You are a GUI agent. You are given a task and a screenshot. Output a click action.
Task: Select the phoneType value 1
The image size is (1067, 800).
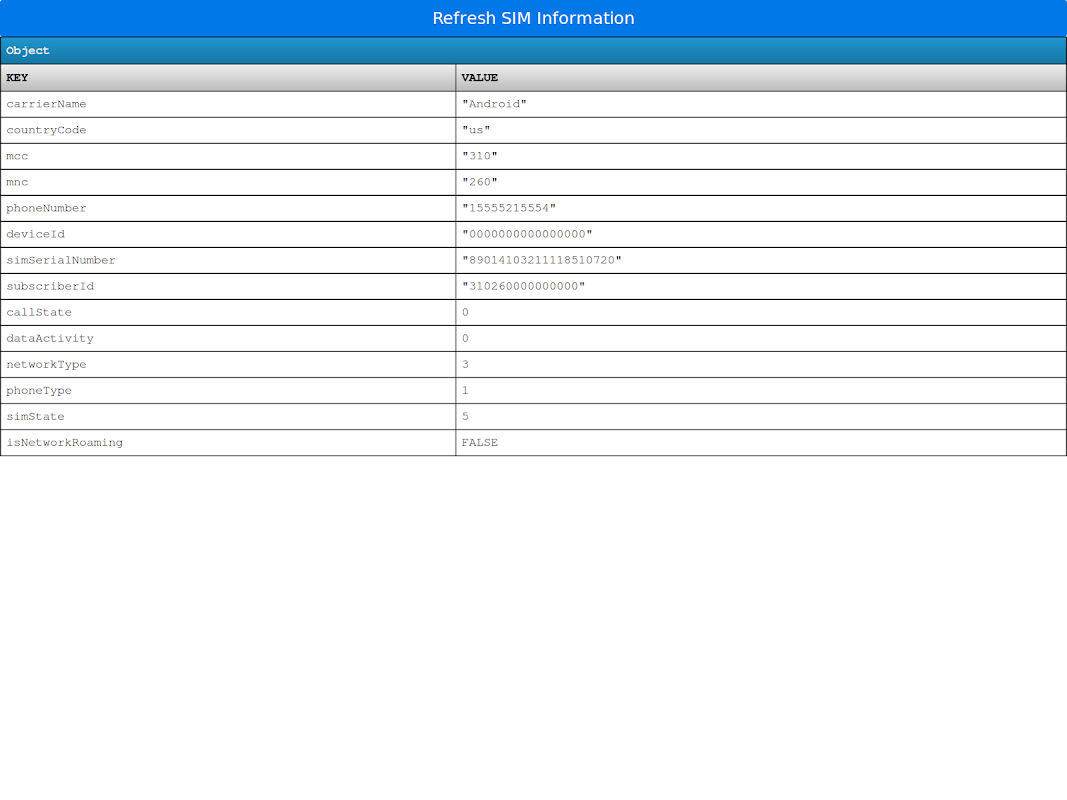pyautogui.click(x=761, y=390)
